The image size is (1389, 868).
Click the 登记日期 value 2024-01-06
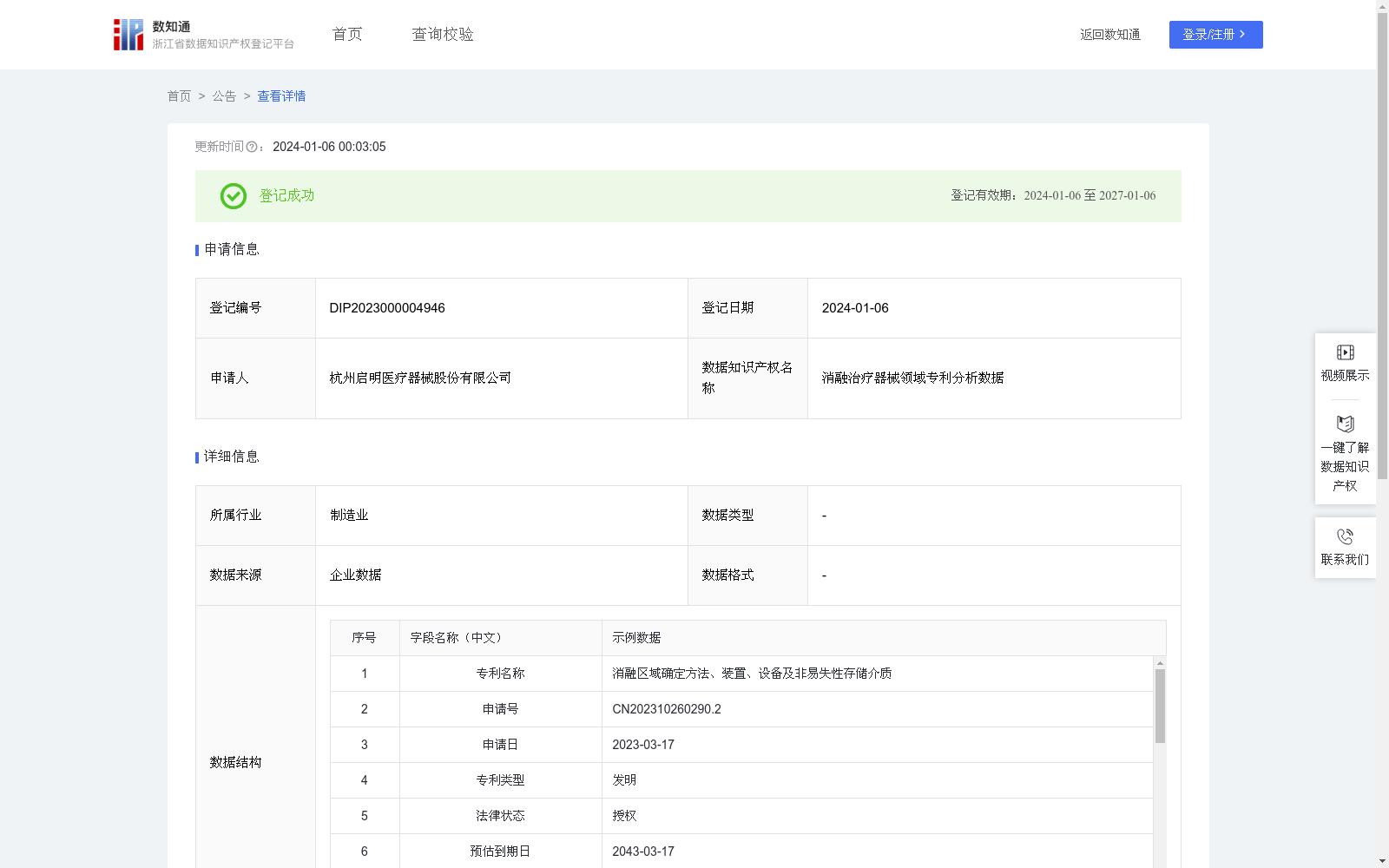tap(855, 308)
